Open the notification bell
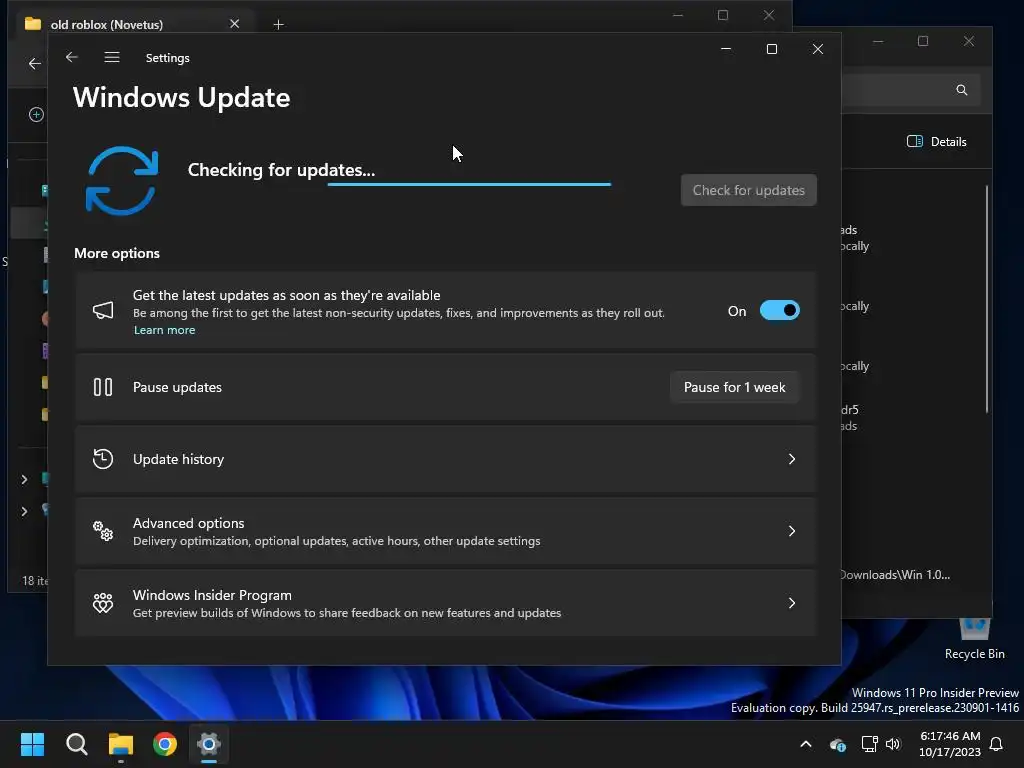 (997, 744)
